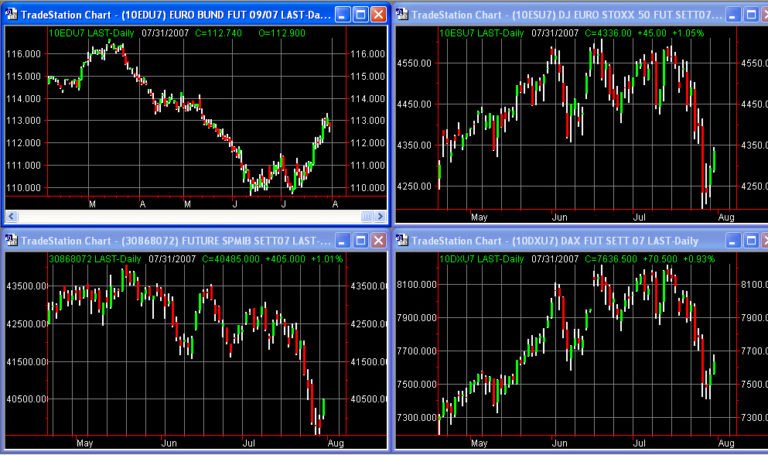768x455 pixels.
Task: Maximize the EURO BUND chart window
Action: point(359,14)
